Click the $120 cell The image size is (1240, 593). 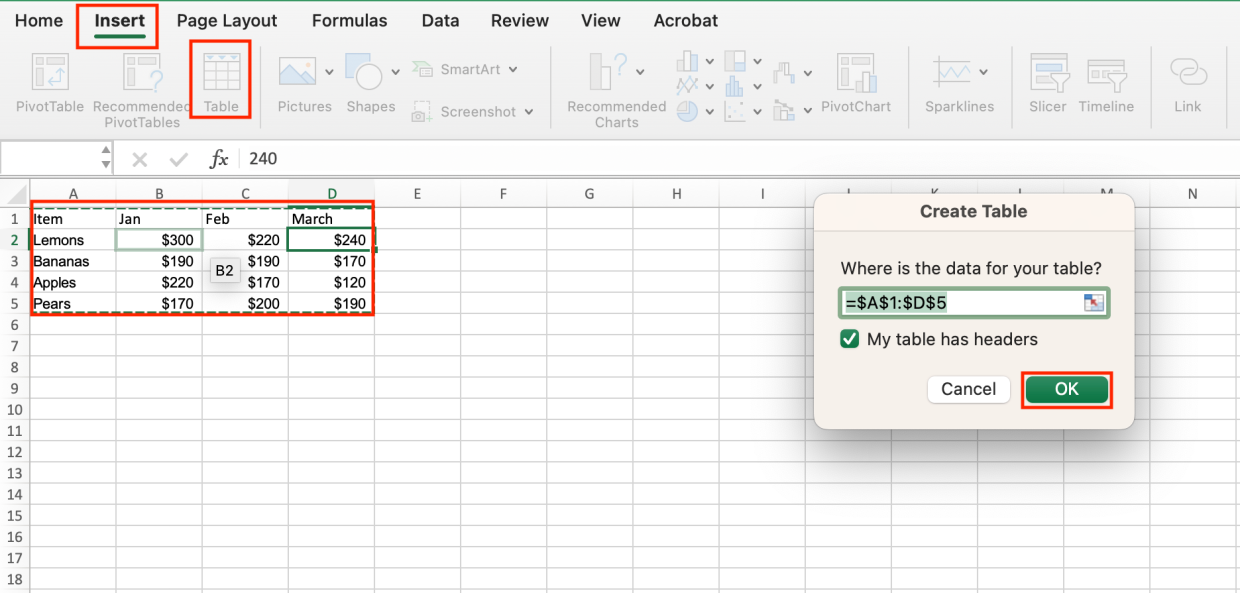[331, 282]
